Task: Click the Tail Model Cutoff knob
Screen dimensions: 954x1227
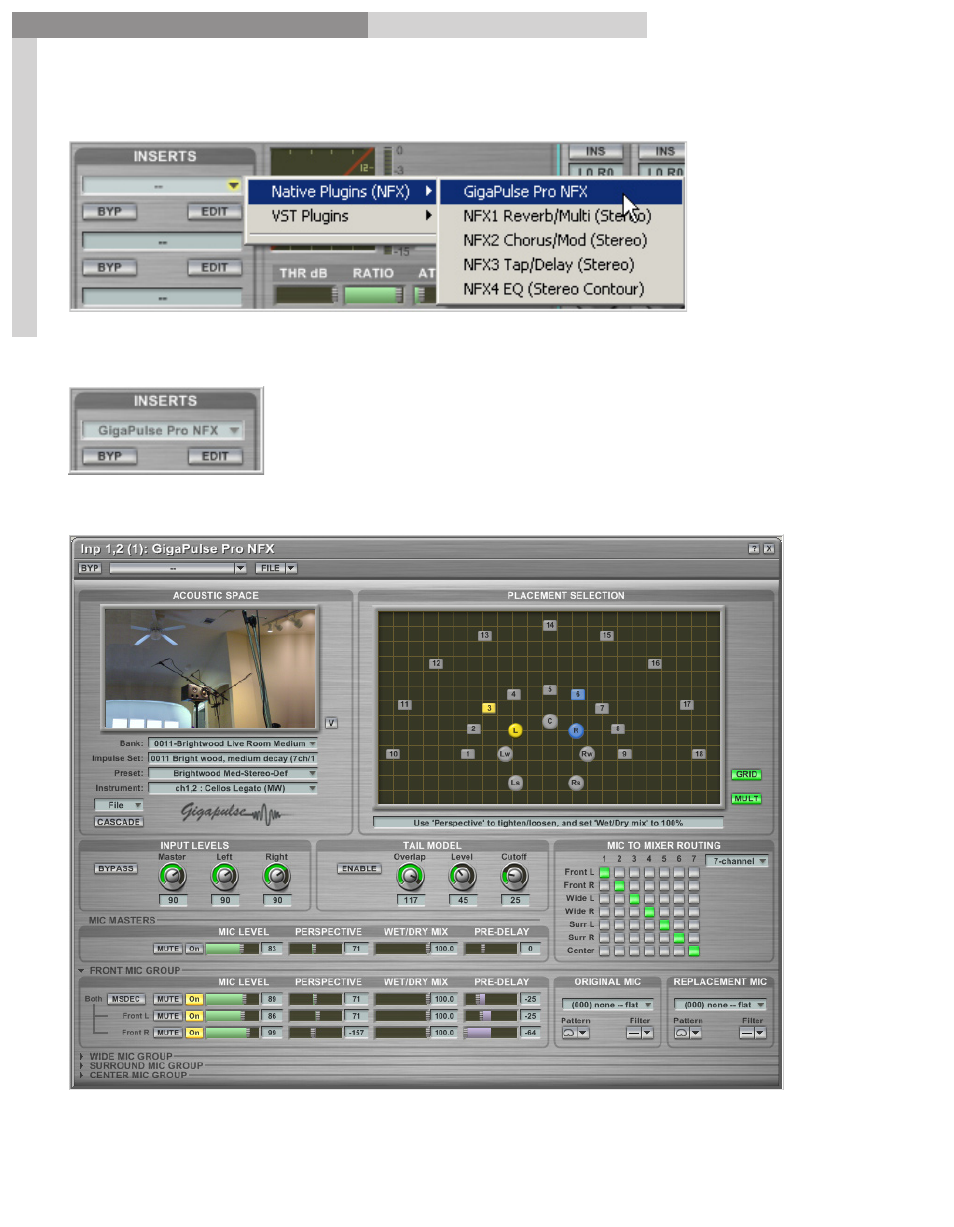Action: [x=514, y=877]
